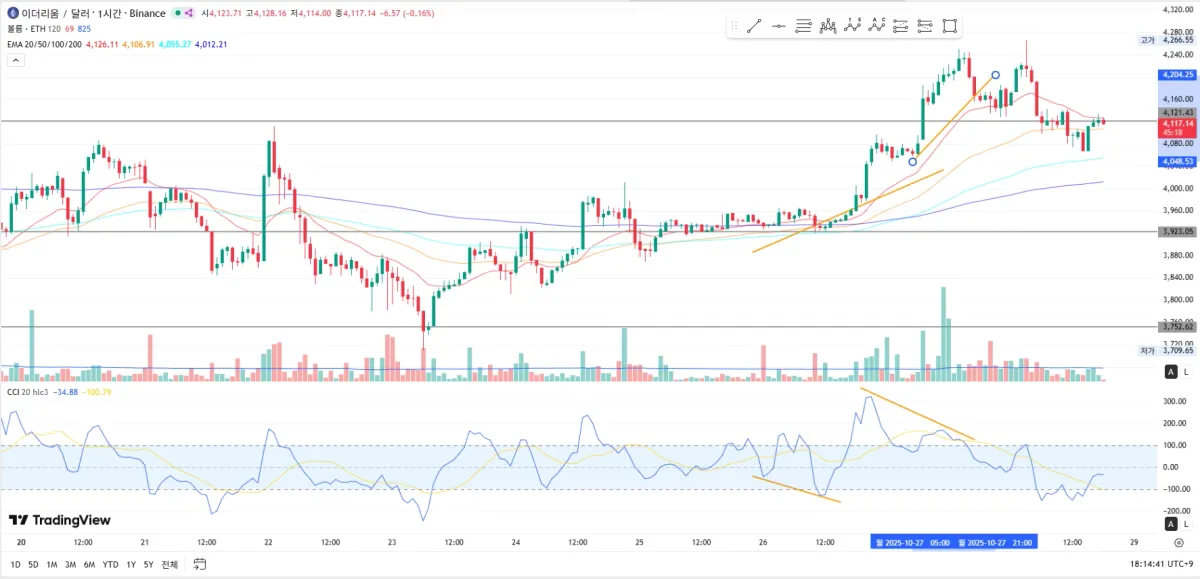Click the 4,320.00 price axis tick
This screenshot has width=1200, height=579.
[x=1177, y=9]
